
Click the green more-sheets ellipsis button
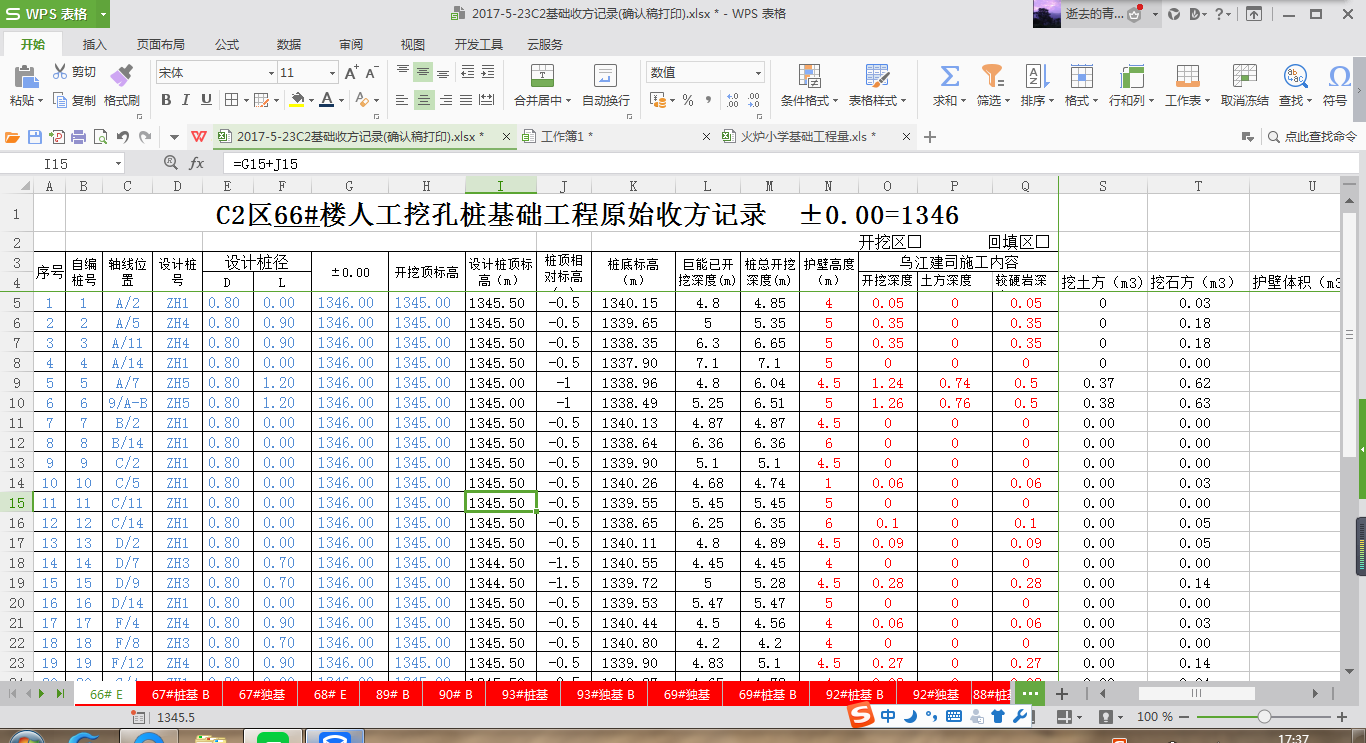click(1031, 694)
